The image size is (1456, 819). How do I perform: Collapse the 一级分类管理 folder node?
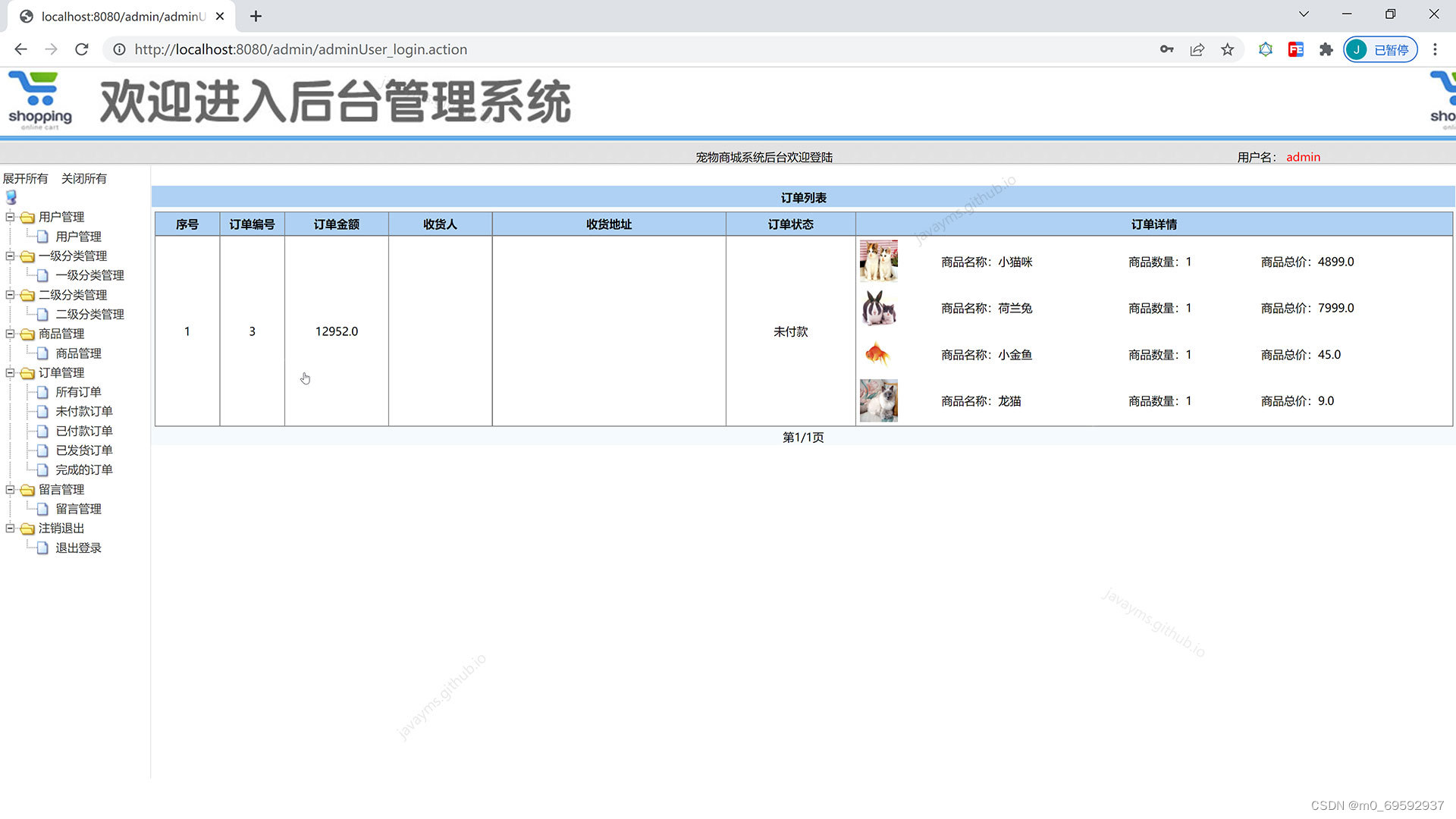11,256
